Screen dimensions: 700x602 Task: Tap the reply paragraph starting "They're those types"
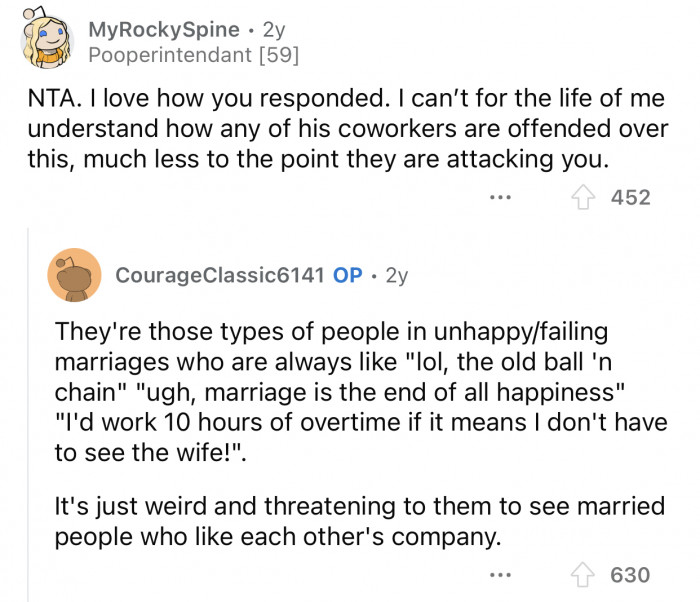coord(361,392)
